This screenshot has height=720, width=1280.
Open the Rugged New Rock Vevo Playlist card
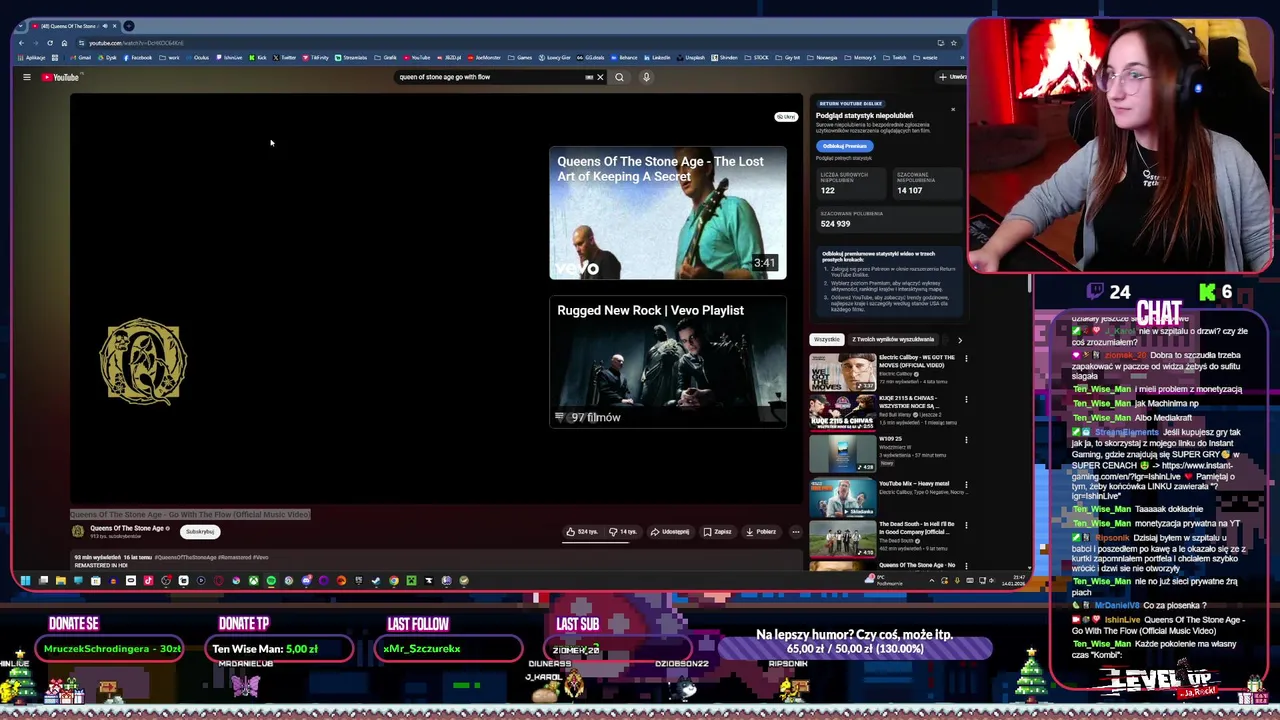coord(668,362)
